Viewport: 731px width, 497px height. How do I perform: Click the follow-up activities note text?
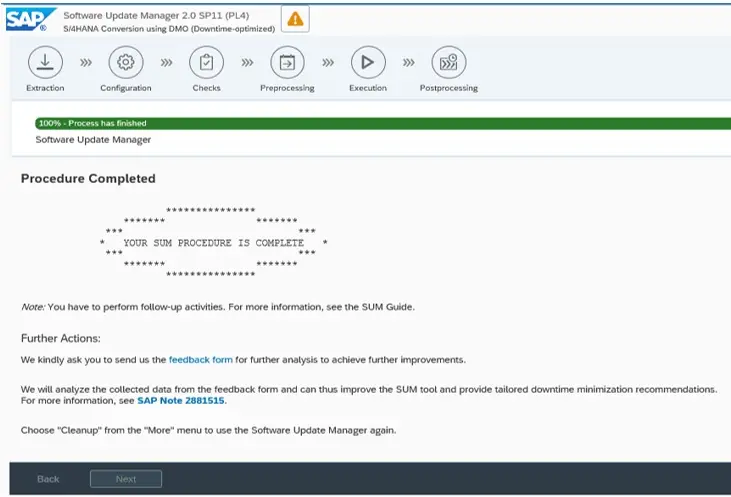(218, 307)
